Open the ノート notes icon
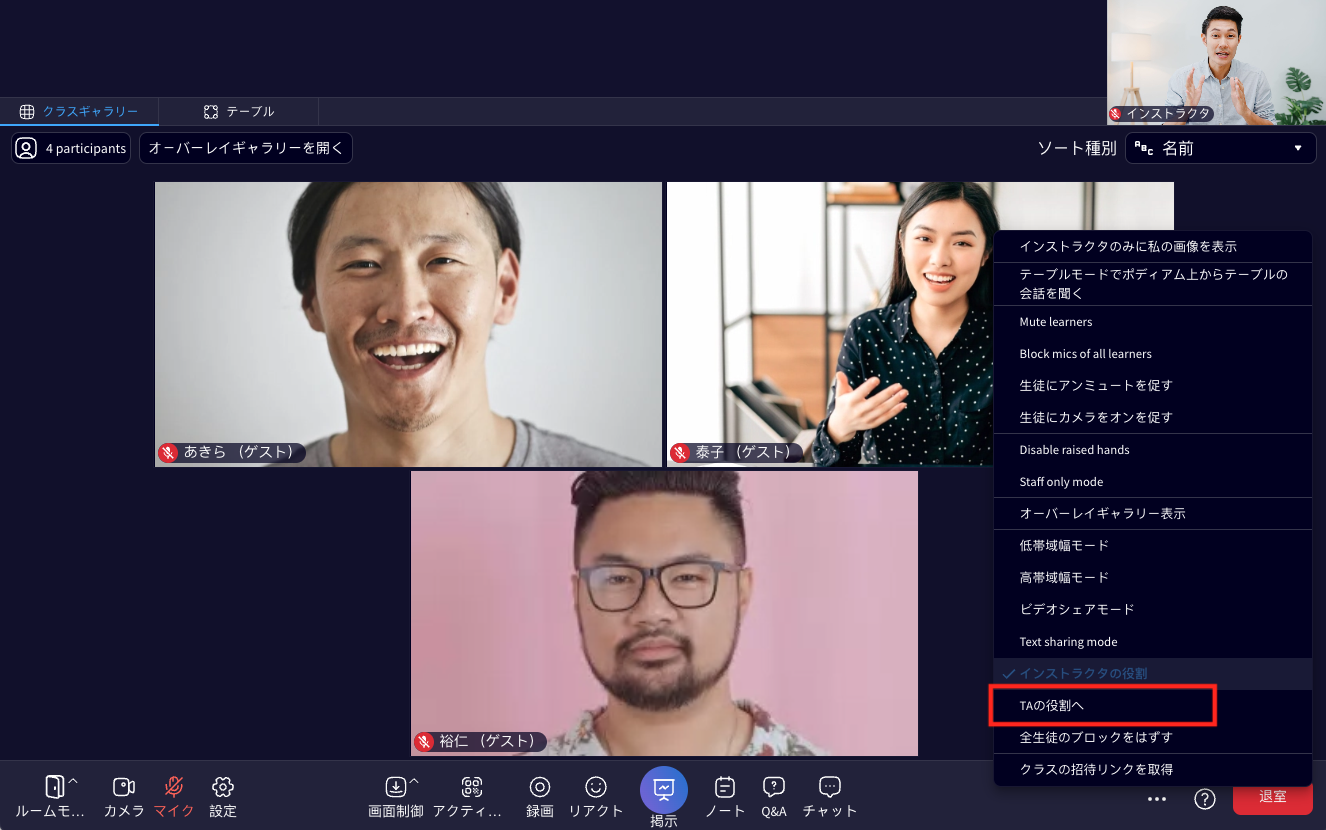 tap(725, 796)
